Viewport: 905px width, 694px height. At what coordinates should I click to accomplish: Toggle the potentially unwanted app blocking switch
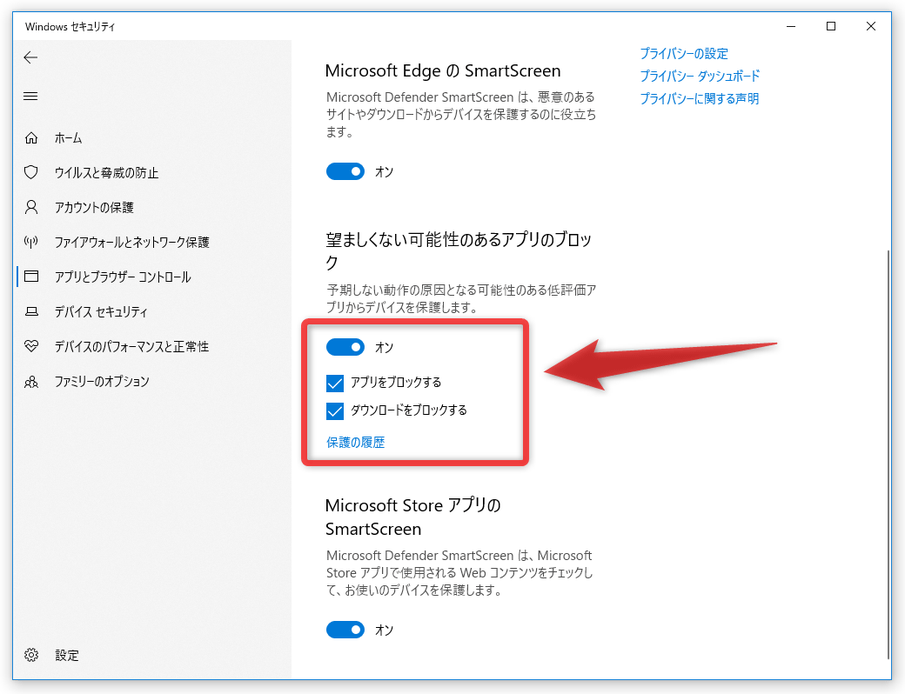pyautogui.click(x=345, y=347)
